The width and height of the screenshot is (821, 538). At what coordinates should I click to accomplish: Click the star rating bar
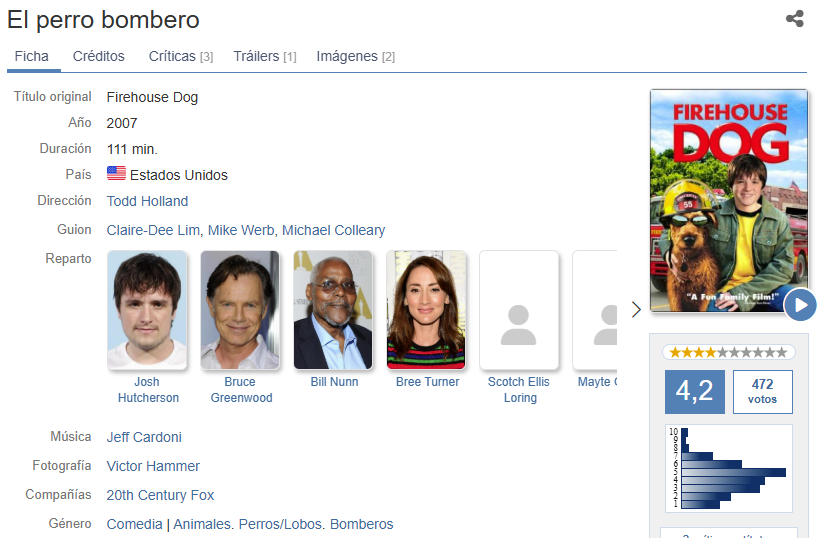click(x=728, y=352)
